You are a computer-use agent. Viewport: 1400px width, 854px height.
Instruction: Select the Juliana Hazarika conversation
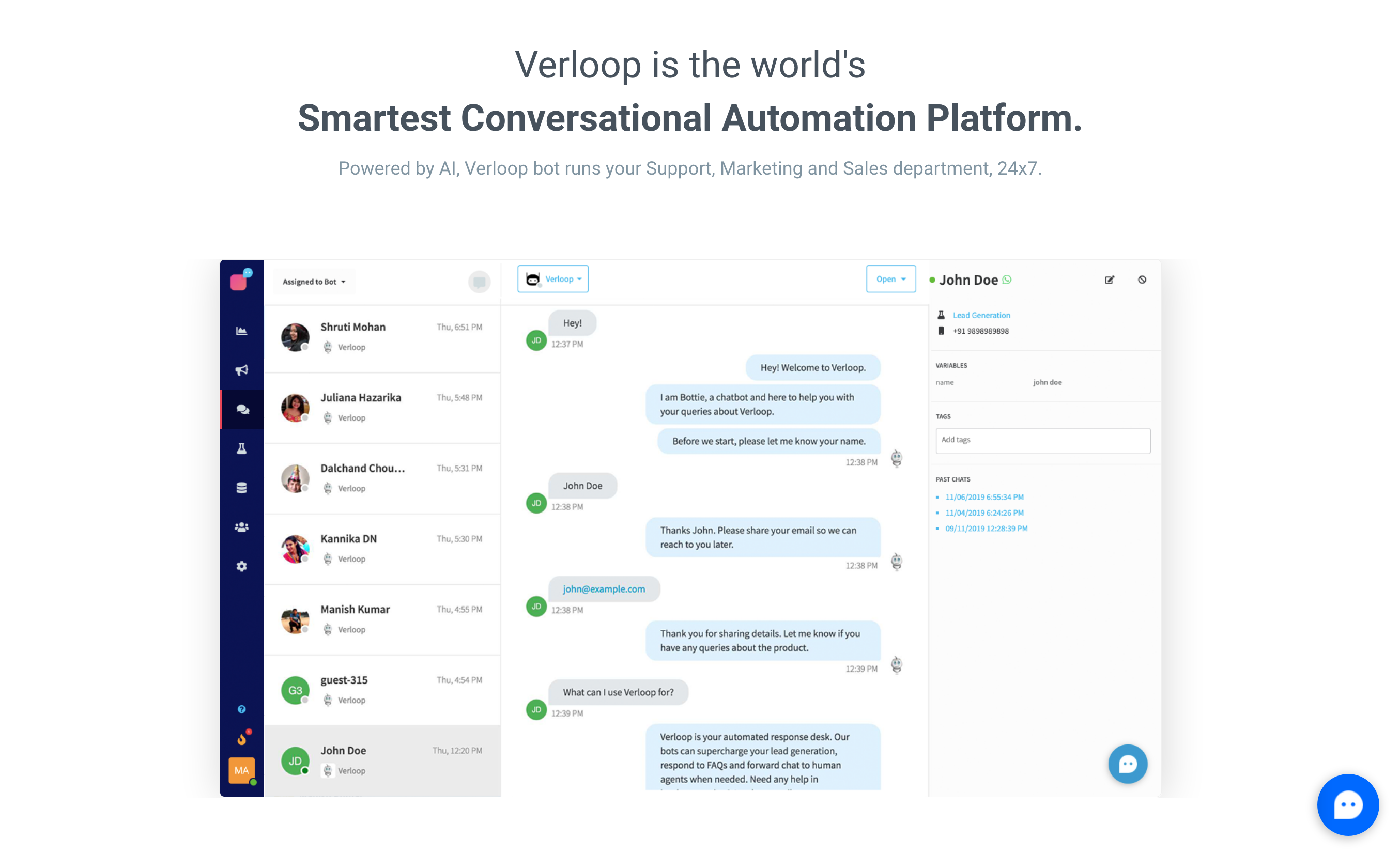(x=383, y=409)
